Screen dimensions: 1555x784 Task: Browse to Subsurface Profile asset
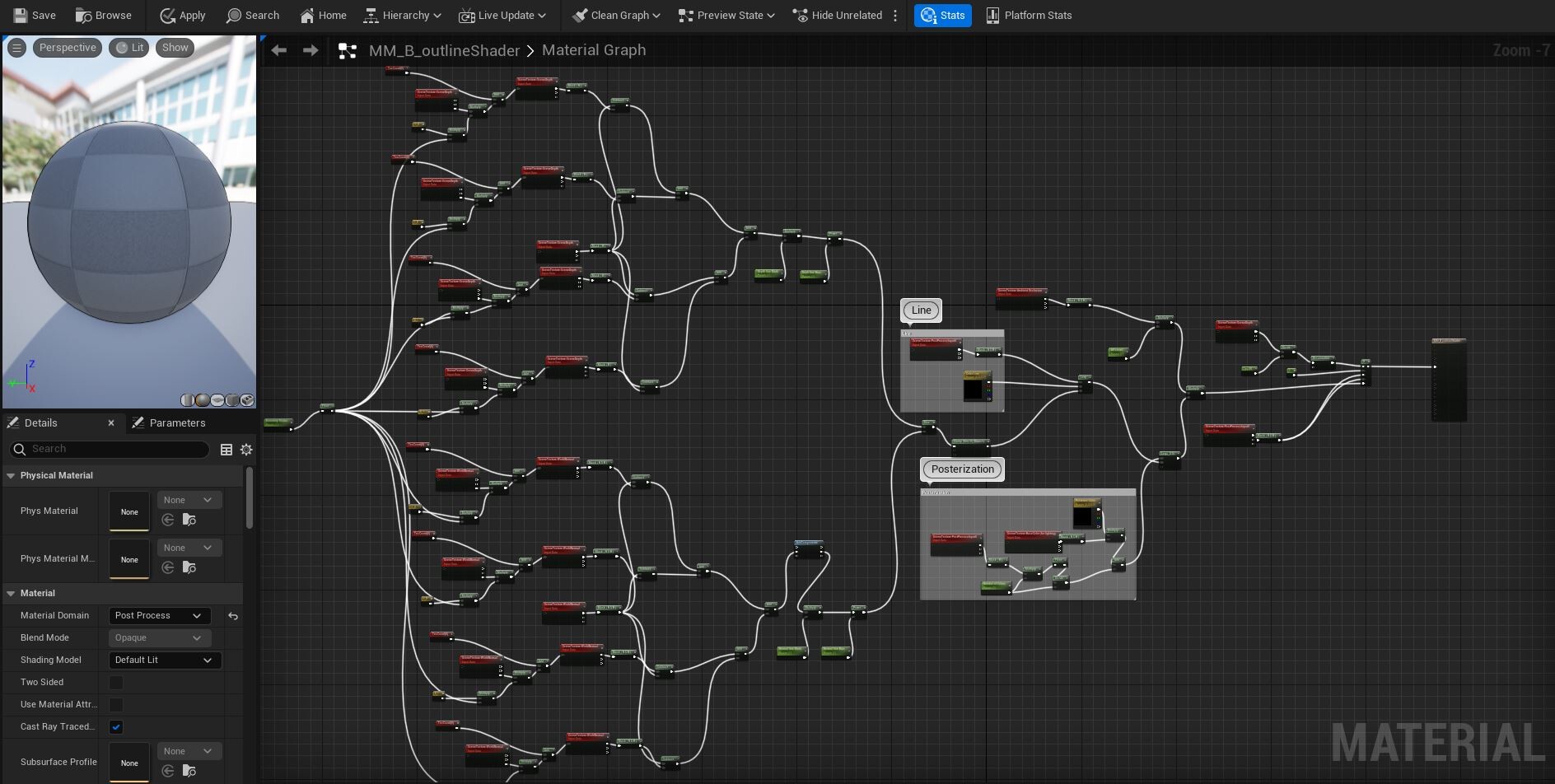[x=189, y=771]
